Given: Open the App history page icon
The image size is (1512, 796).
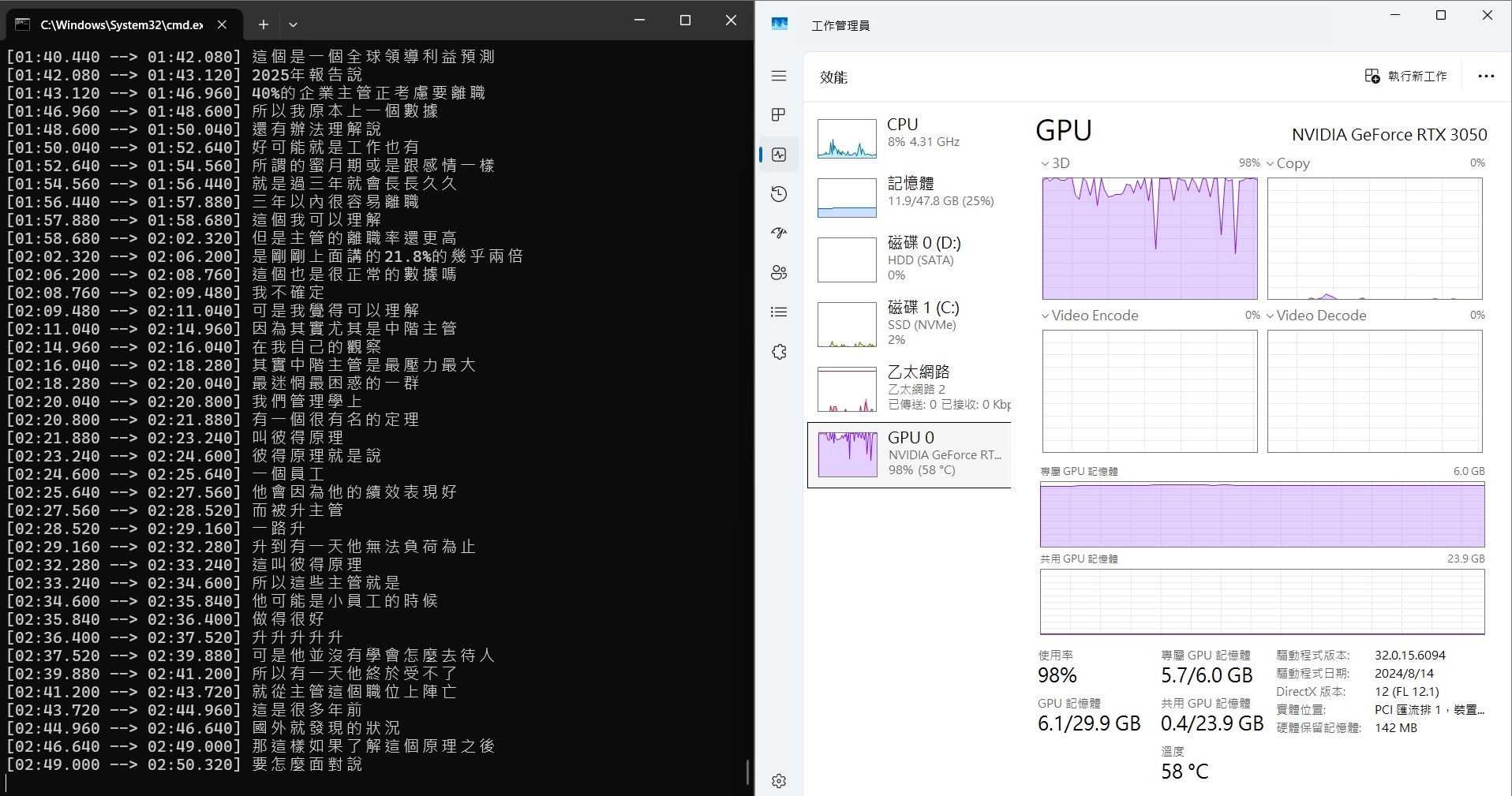Looking at the screenshot, I should (x=779, y=194).
